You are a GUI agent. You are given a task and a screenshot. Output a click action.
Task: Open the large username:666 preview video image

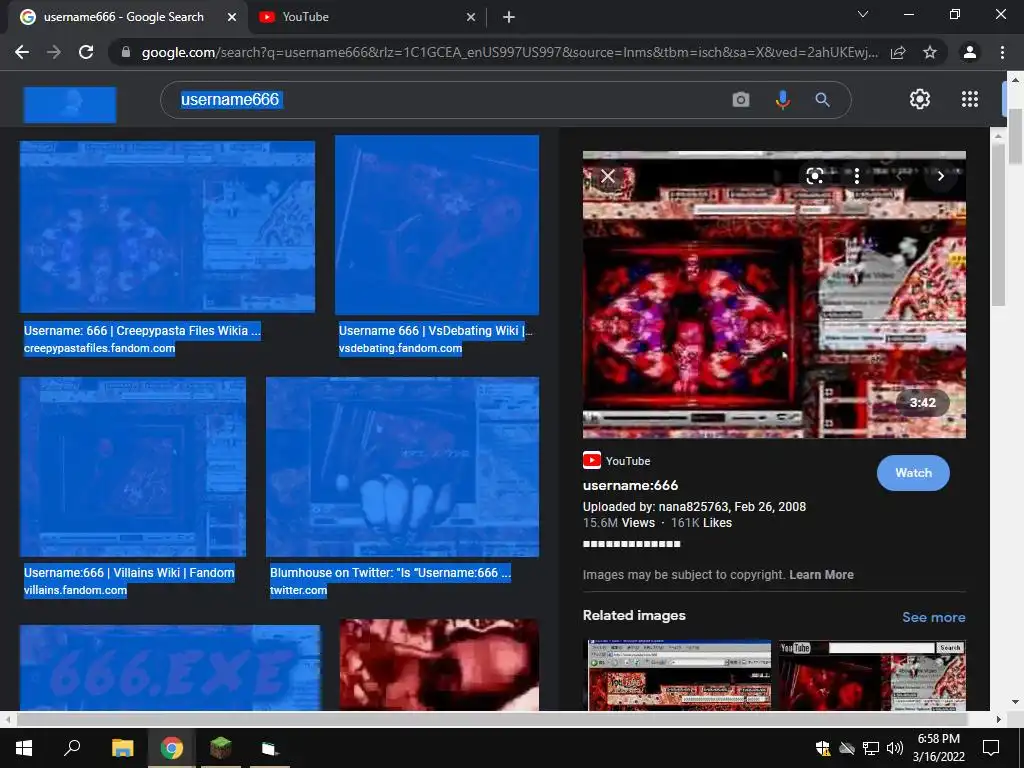point(774,295)
